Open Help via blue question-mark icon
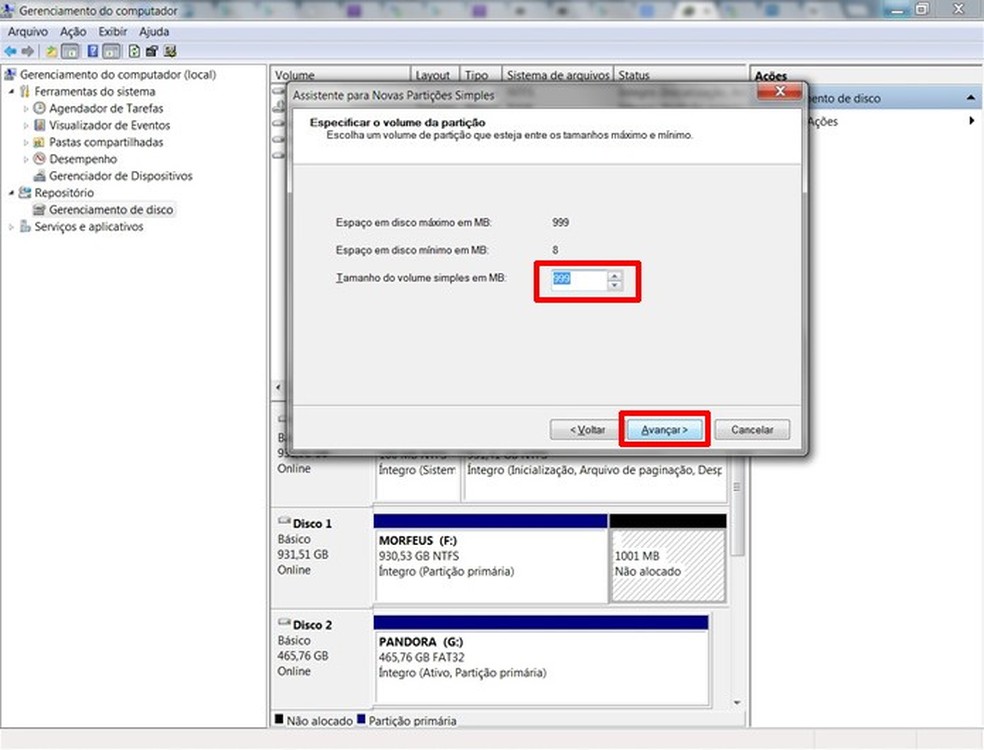This screenshot has height=750, width=984. pos(92,51)
